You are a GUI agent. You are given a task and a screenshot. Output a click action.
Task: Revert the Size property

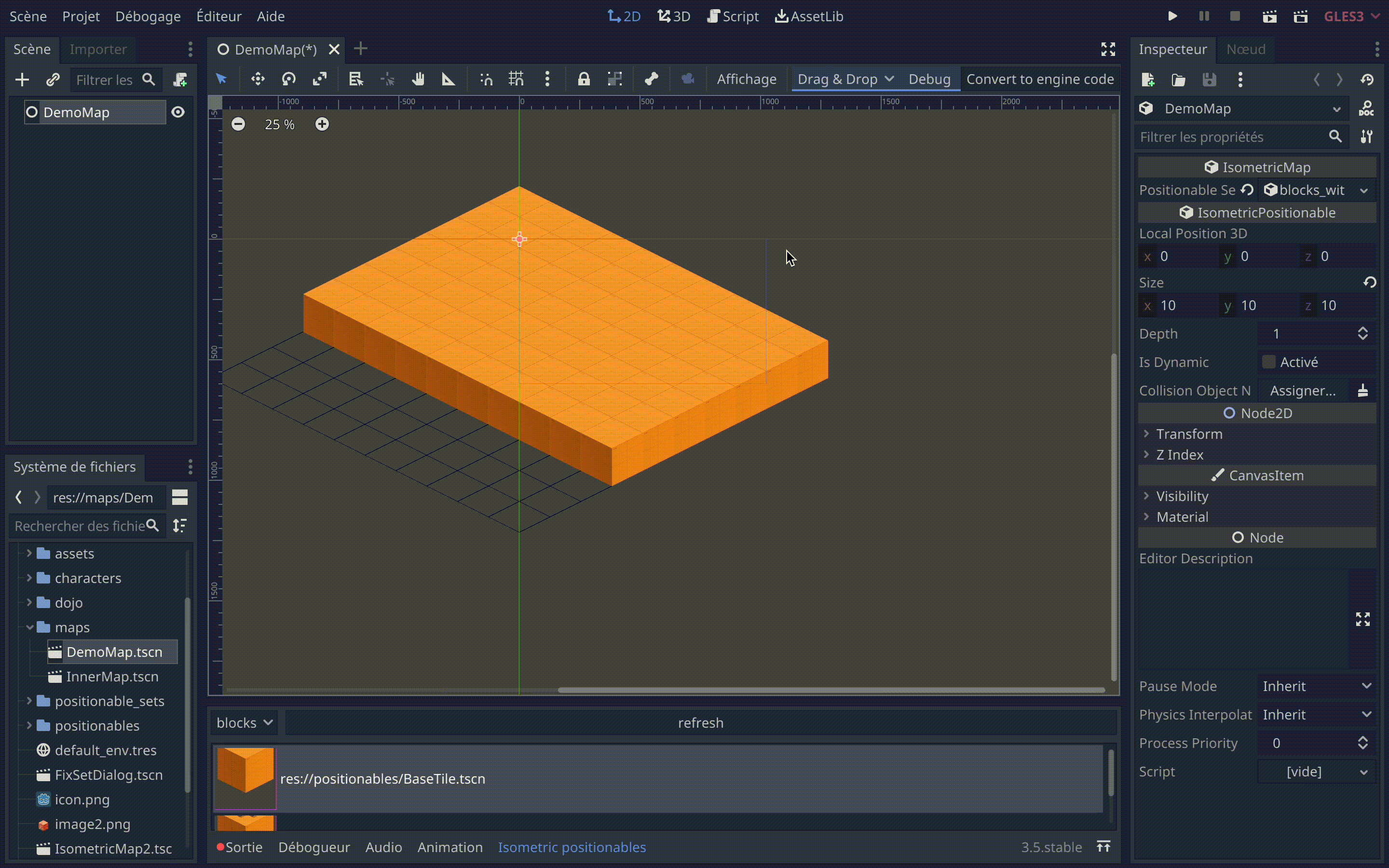tap(1370, 282)
